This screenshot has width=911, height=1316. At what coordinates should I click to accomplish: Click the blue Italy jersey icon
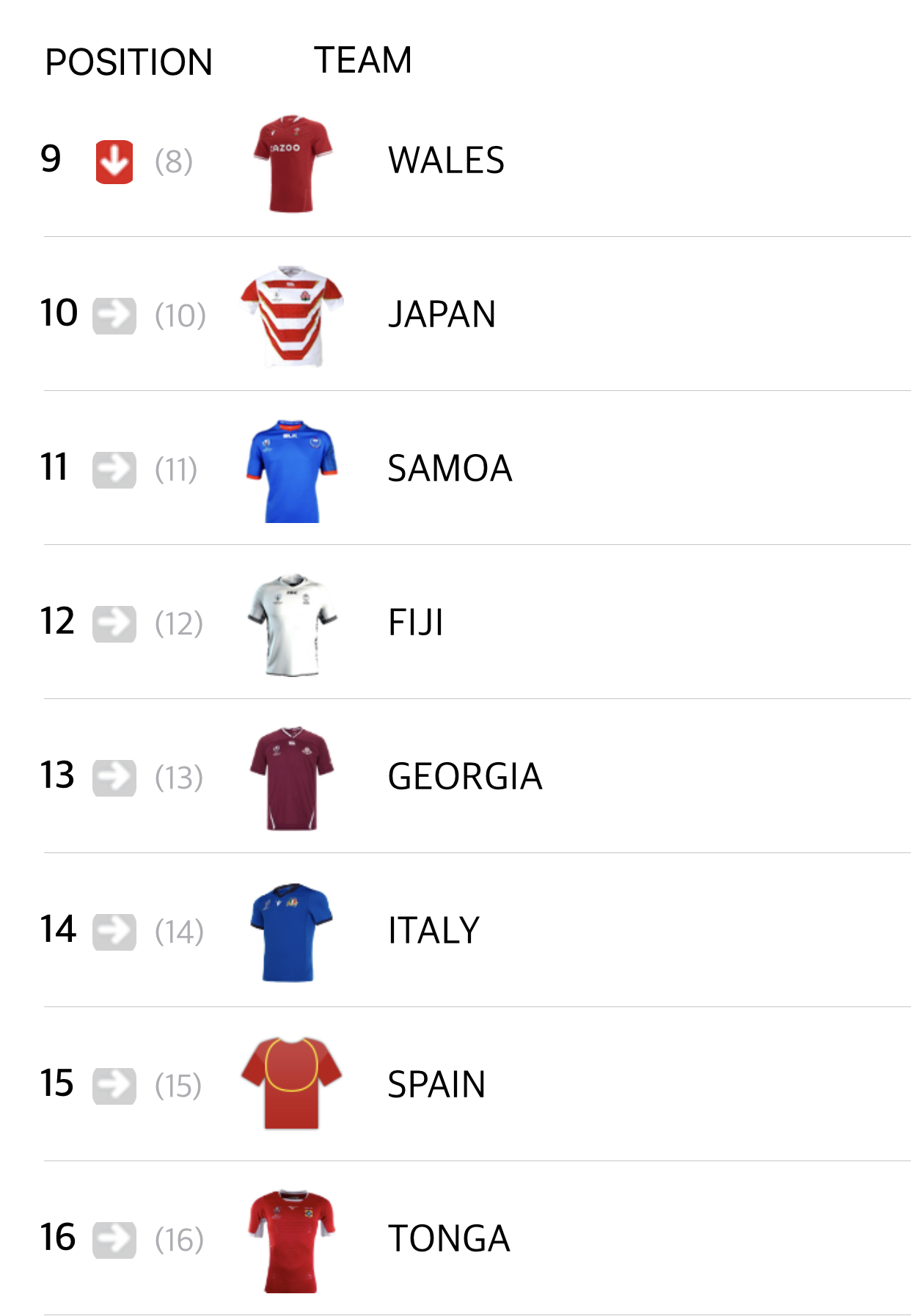292,932
